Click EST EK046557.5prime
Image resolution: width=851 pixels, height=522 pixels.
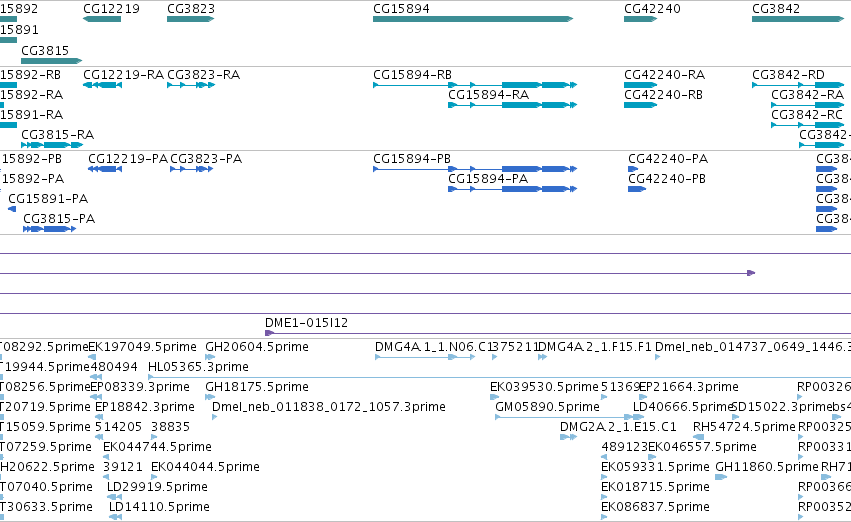pos(702,447)
